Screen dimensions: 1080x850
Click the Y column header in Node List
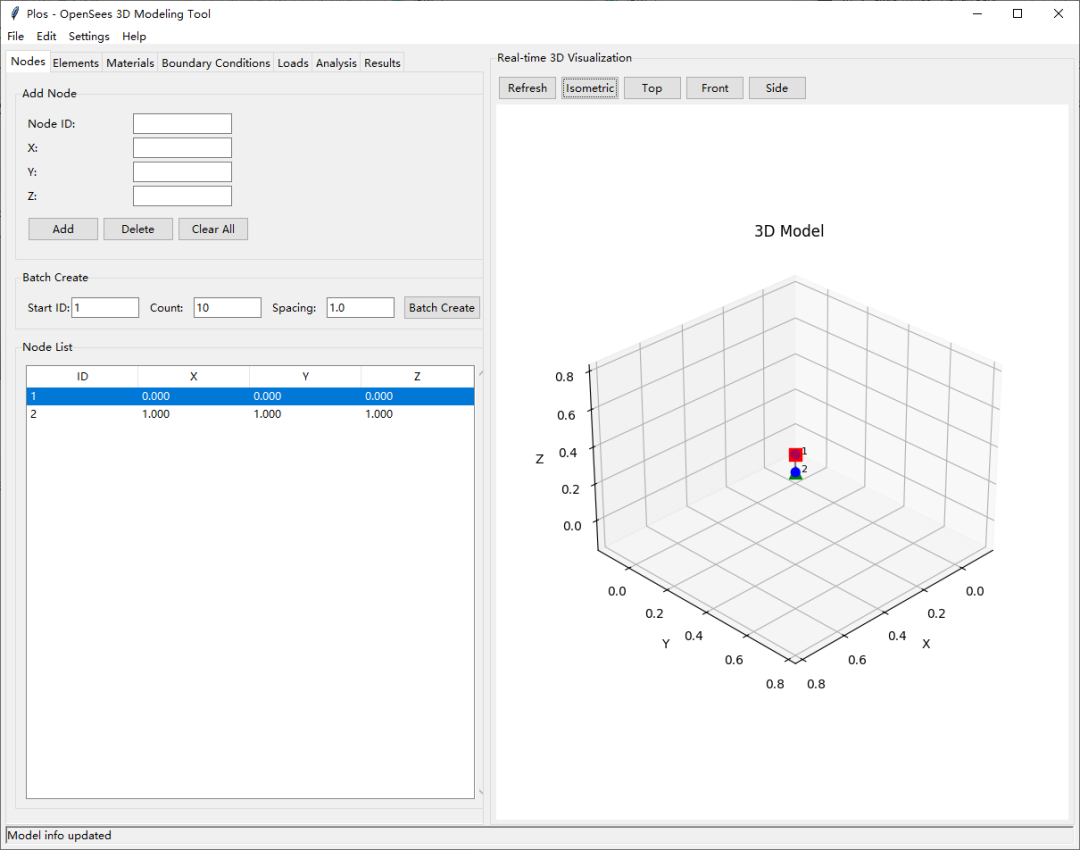pos(305,377)
